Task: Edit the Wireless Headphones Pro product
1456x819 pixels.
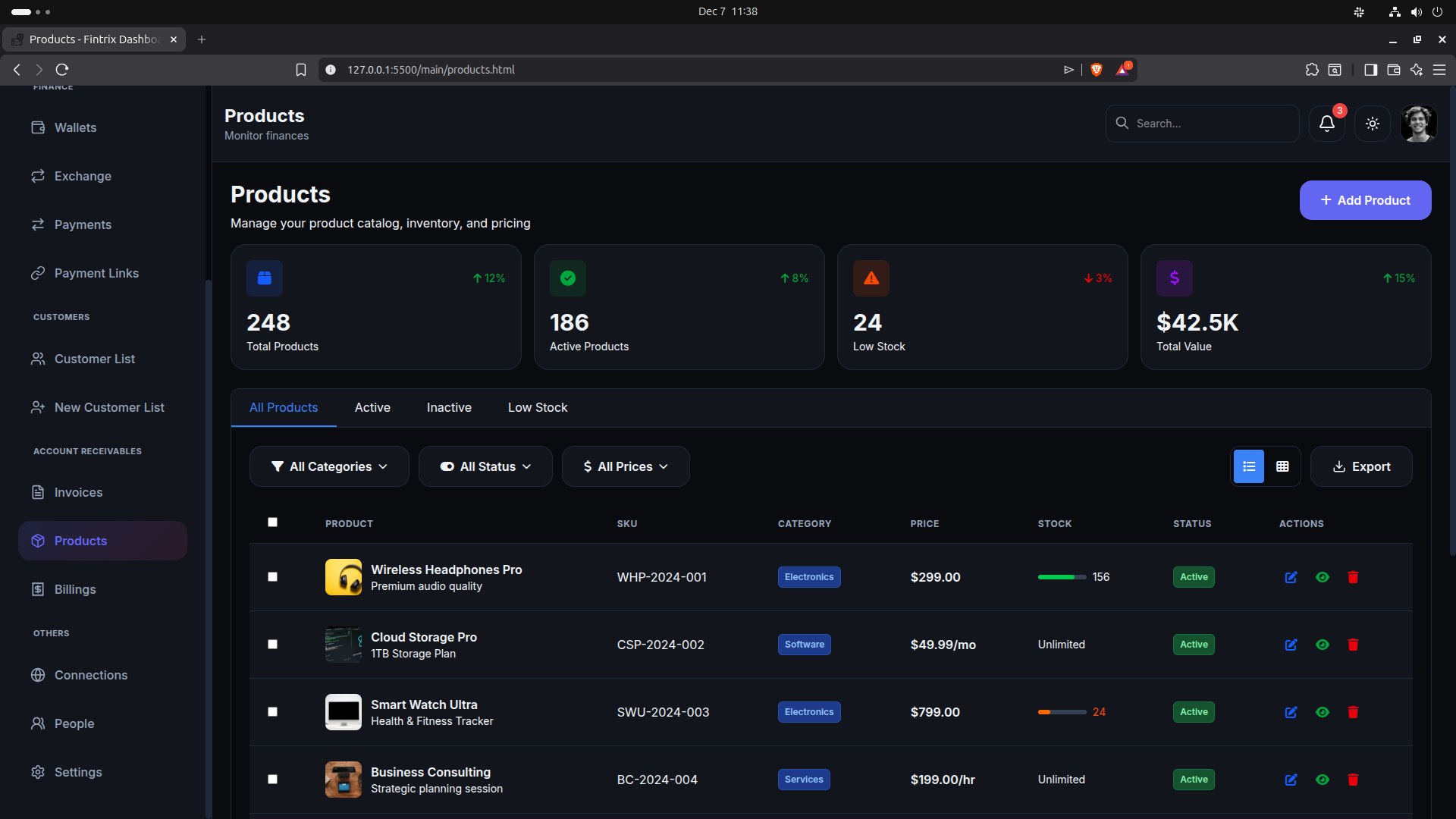Action: click(x=1291, y=577)
